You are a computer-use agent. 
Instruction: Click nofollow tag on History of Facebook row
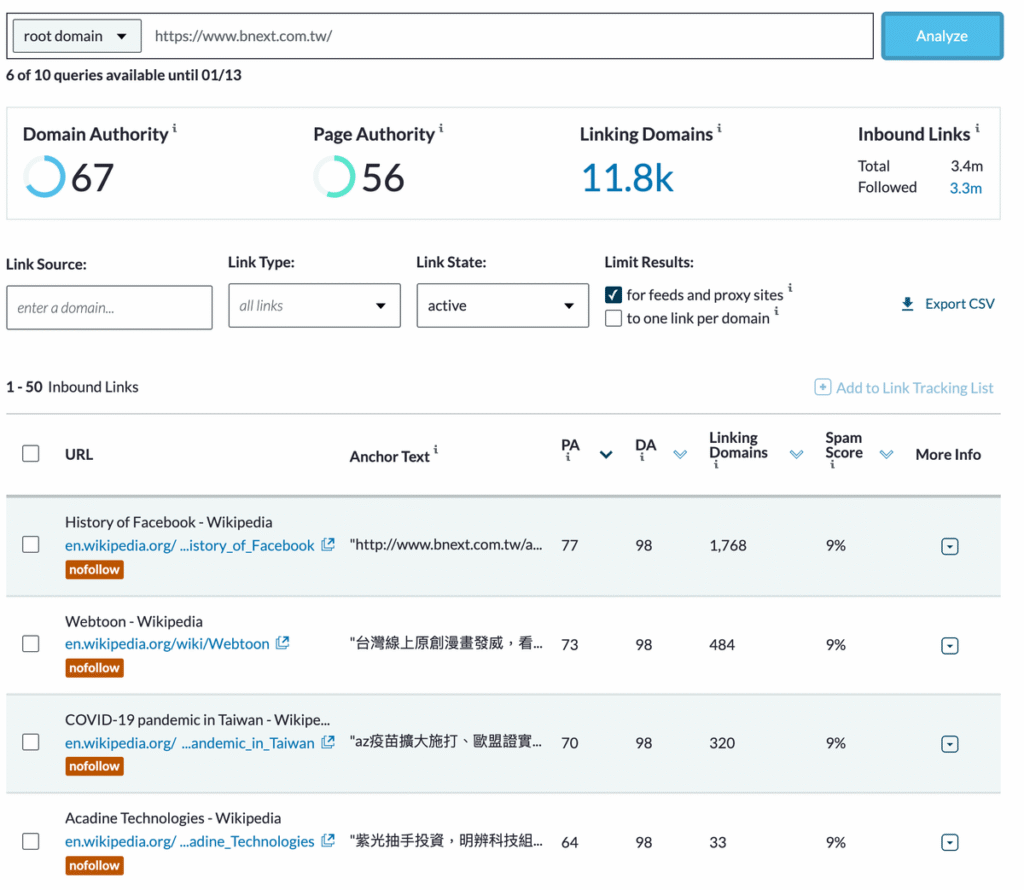coord(95,569)
